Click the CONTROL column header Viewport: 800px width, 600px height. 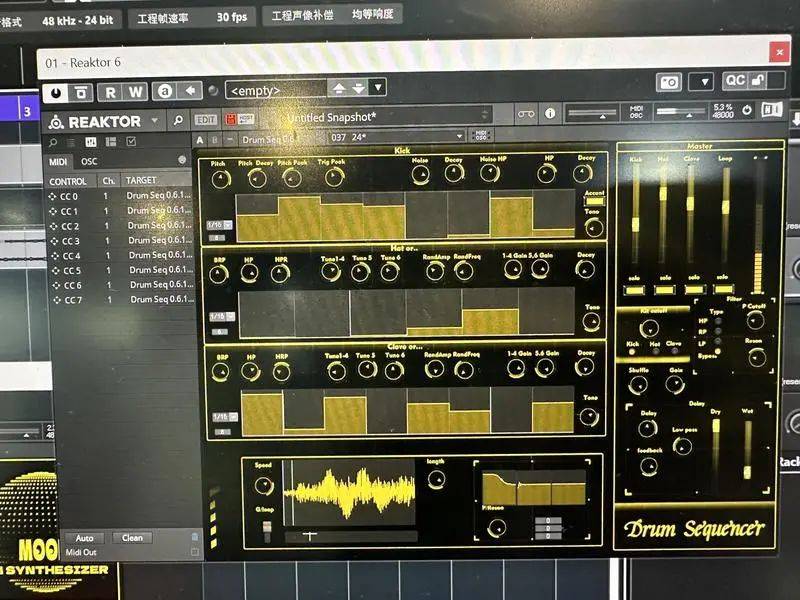(x=68, y=182)
